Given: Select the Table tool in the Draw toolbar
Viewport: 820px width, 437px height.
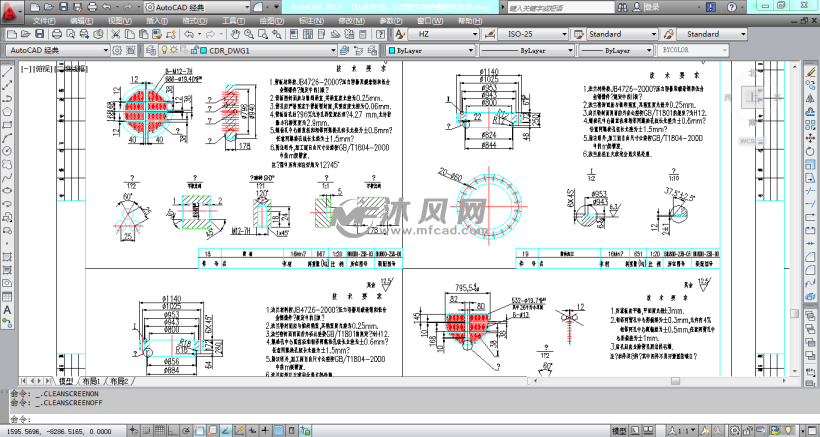Looking at the screenshot, I should click(7, 296).
